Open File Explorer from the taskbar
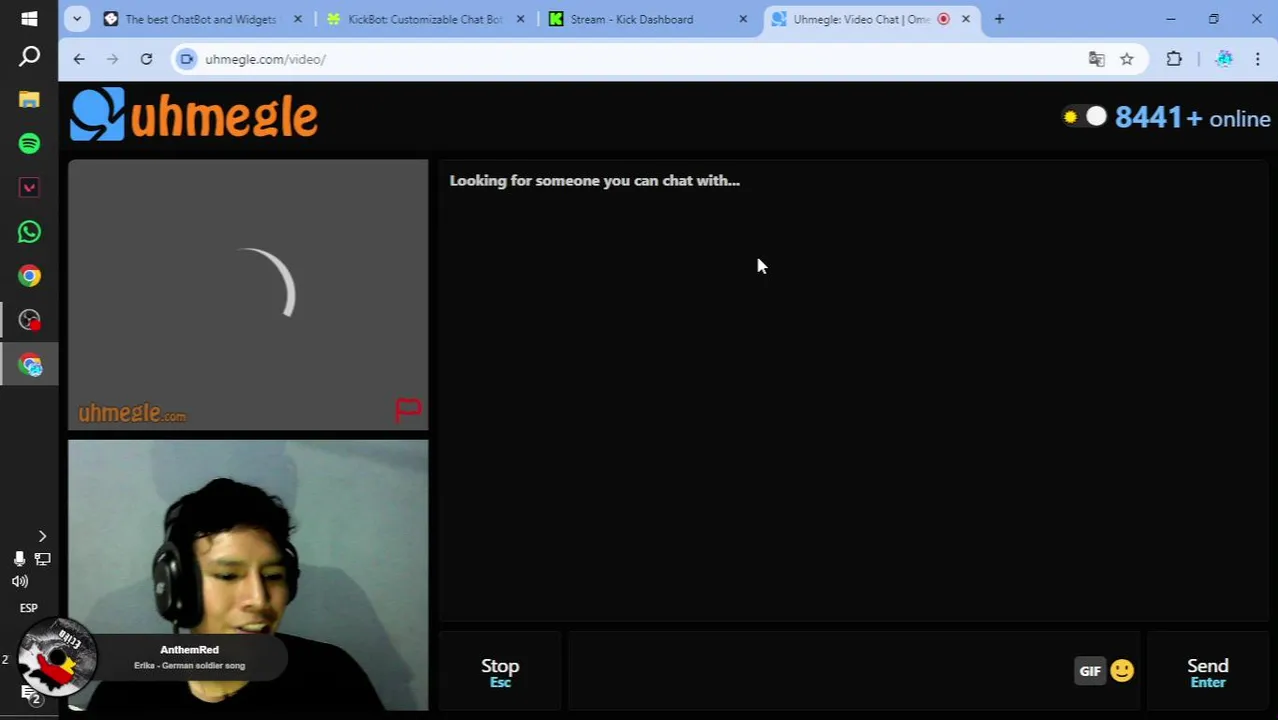Screen dimensions: 1278x720 pyautogui.click(x=29, y=100)
